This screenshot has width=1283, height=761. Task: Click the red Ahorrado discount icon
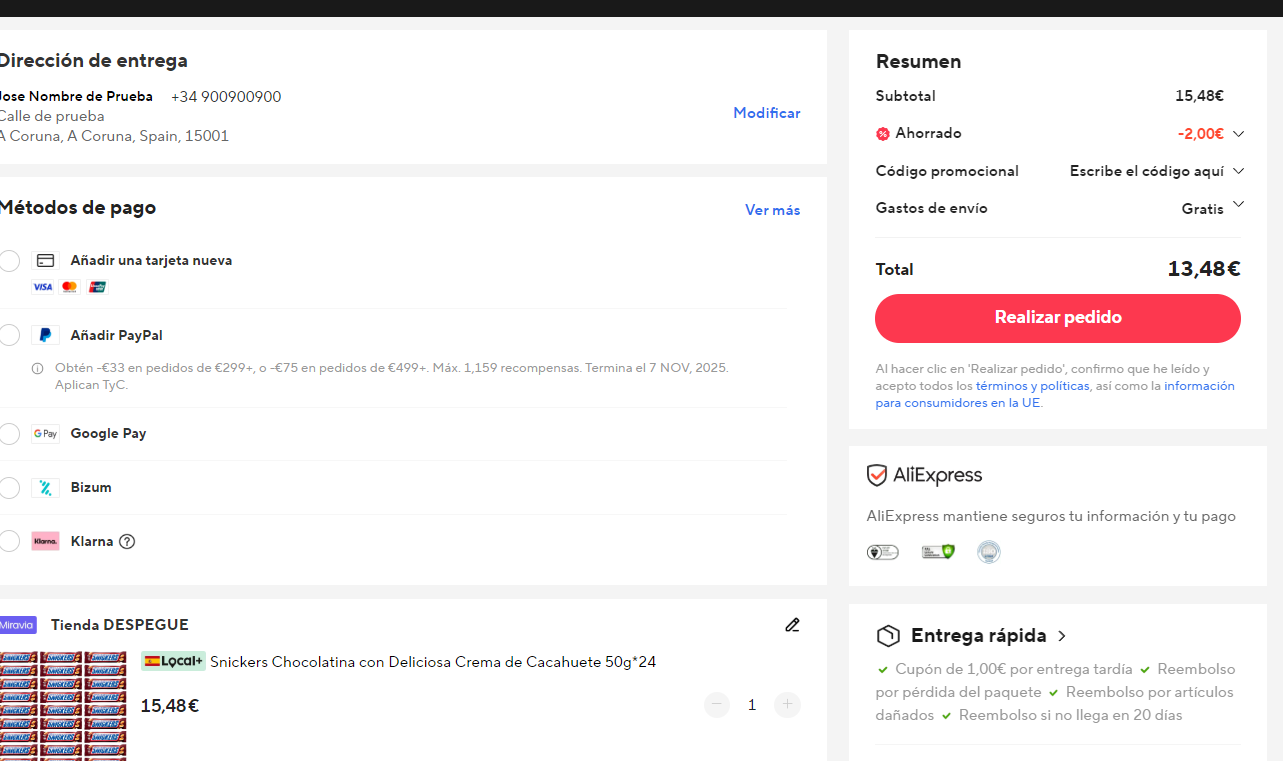coord(883,134)
